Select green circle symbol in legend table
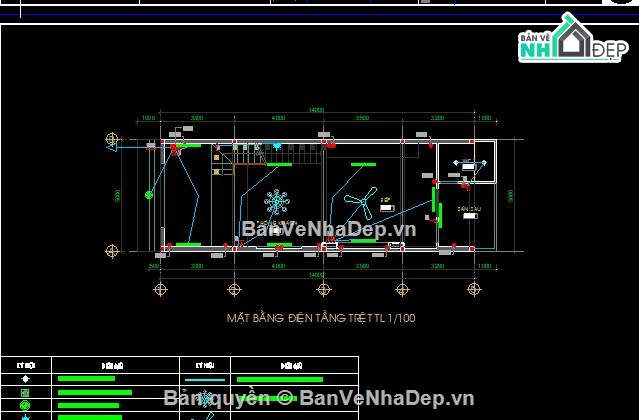This screenshot has height=420, width=639. point(25,405)
